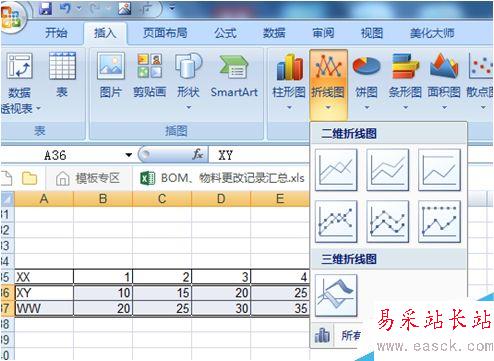
Task: Choose the basic 2D line chart thumbnail
Action: (336, 170)
